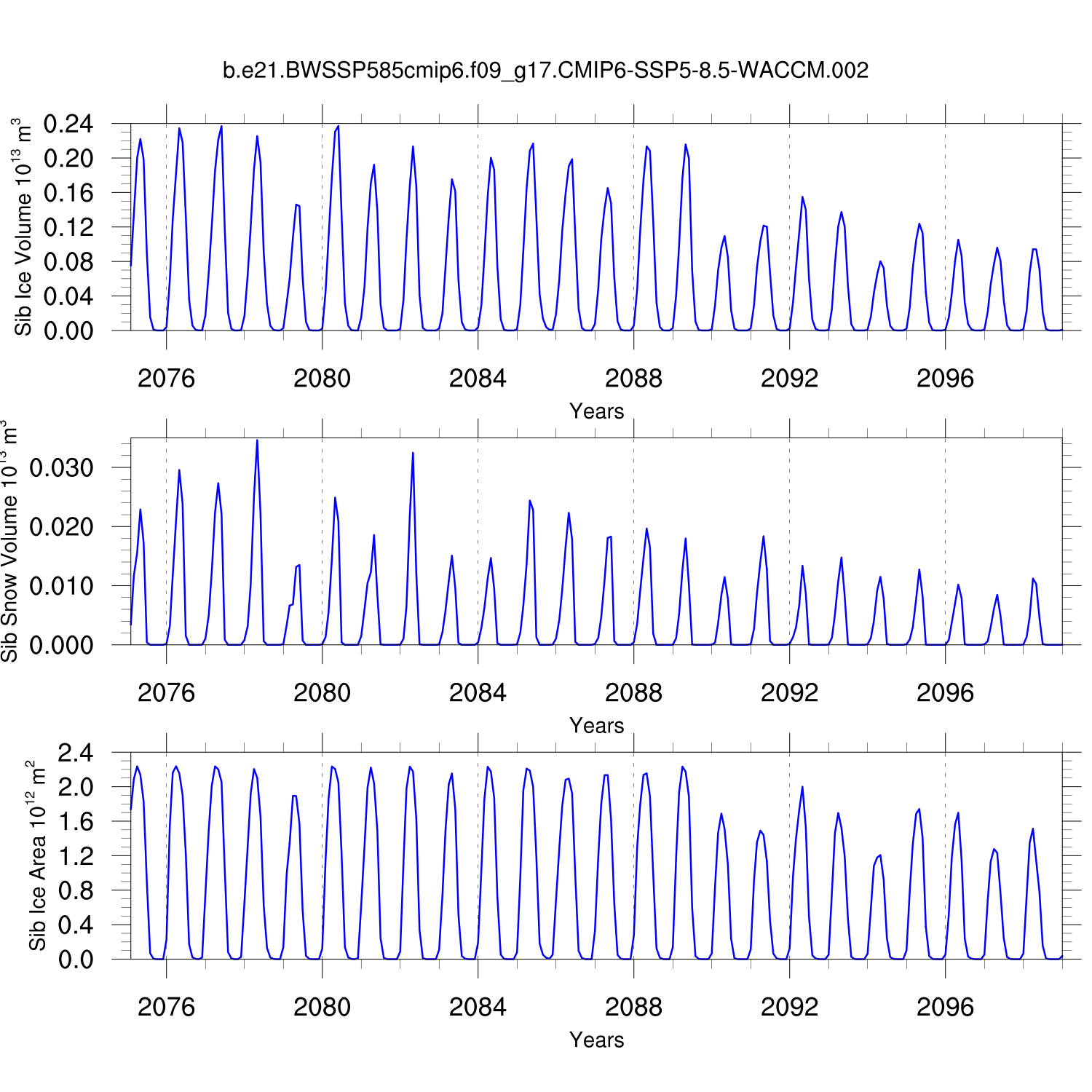The width and height of the screenshot is (1092, 1092).
Task: Click the Sib Snow Volume y-axis label
Action: click(x=9, y=542)
